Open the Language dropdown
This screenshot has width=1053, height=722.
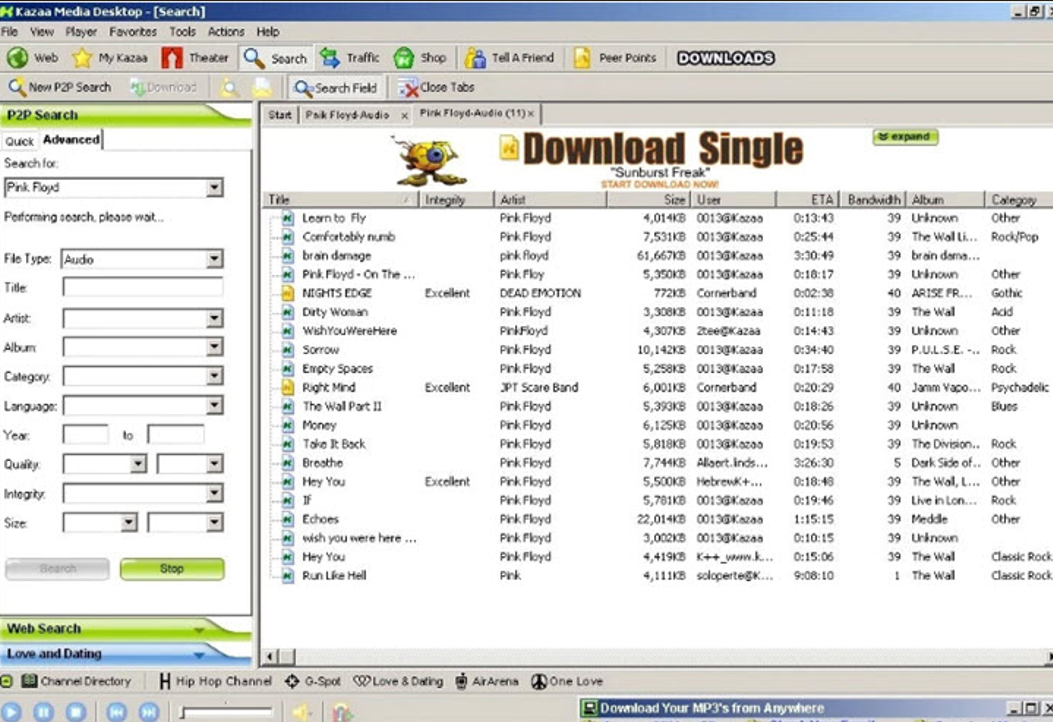(x=214, y=406)
